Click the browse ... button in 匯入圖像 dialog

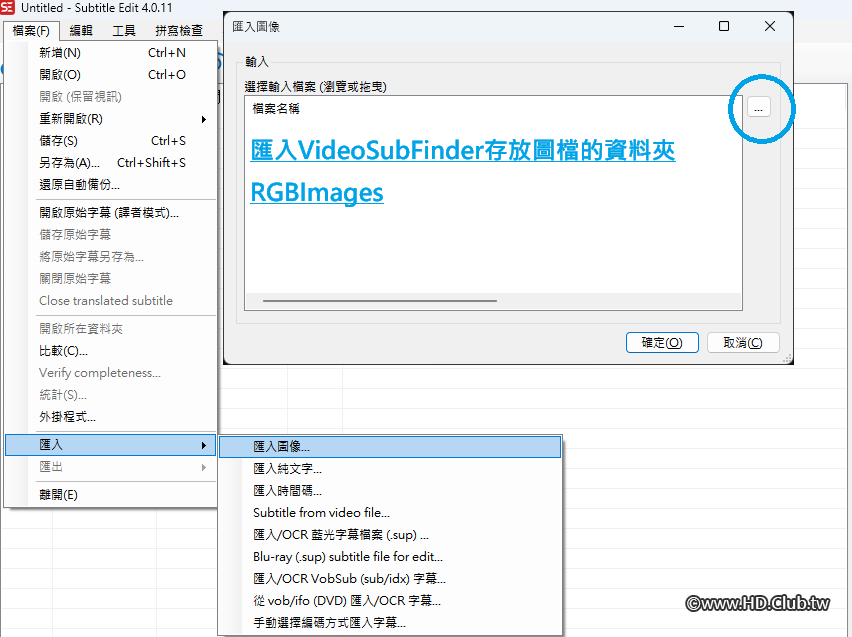tap(759, 108)
